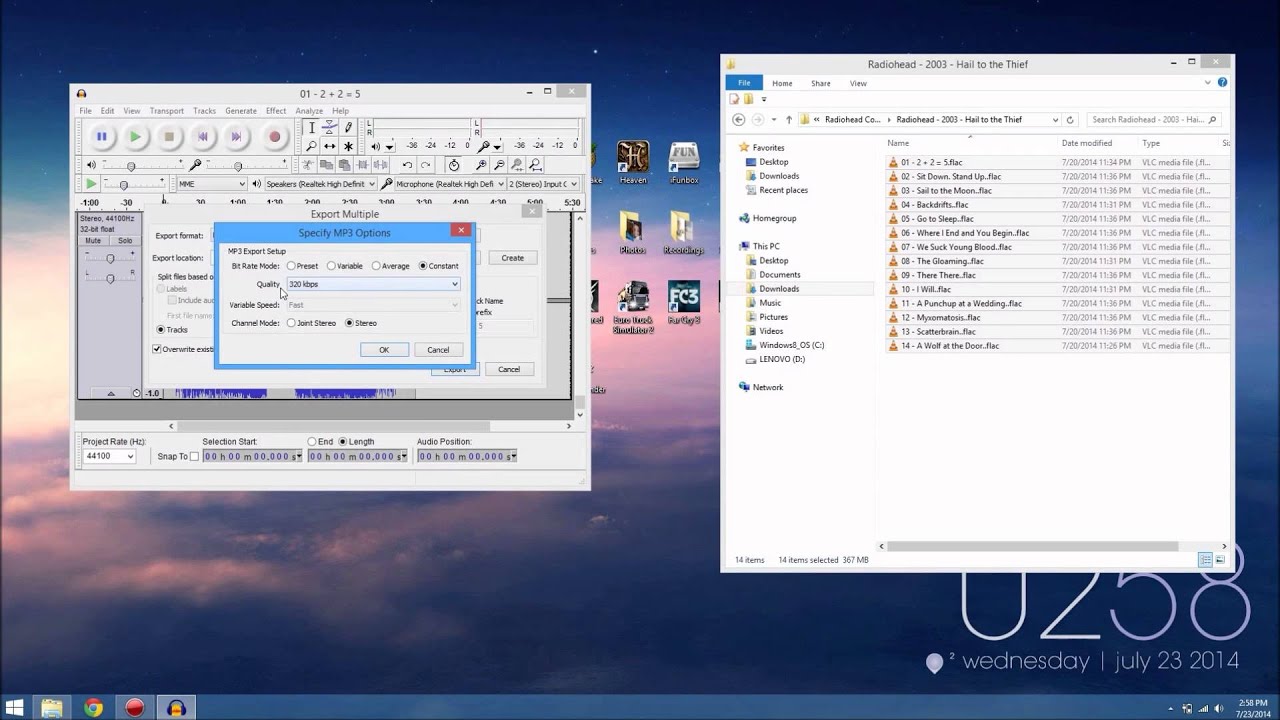Viewport: 1280px width, 720px height.
Task: Open the output meter dropdown arrow
Action: (x=390, y=148)
